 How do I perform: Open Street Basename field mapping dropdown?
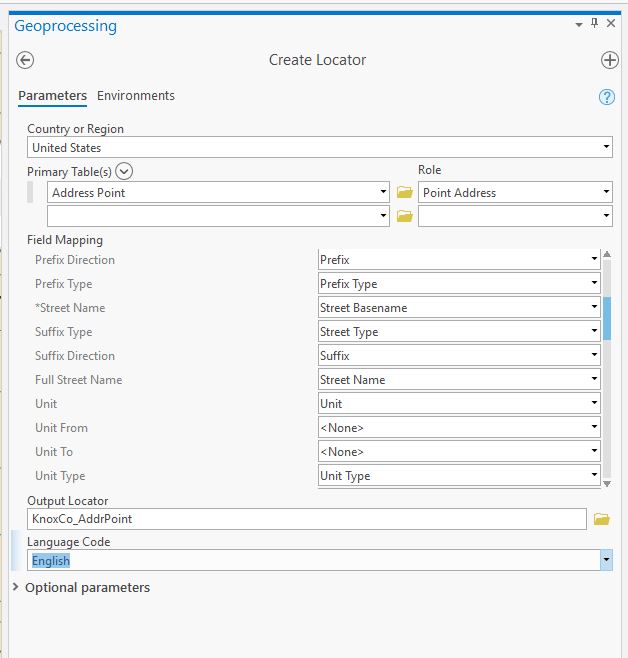pyautogui.click(x=595, y=308)
